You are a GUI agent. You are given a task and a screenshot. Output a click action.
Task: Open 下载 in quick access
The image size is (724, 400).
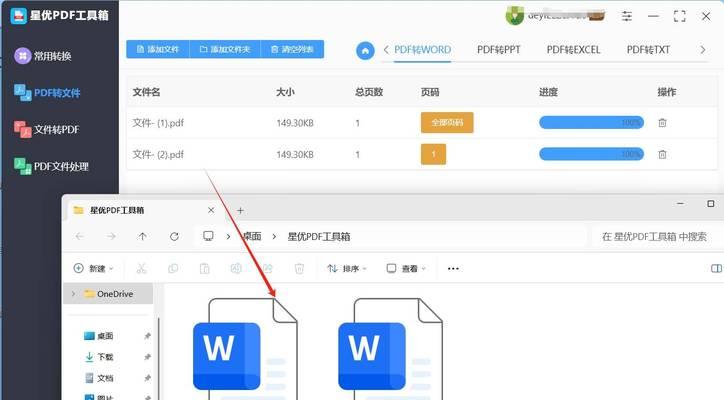pyautogui.click(x=98, y=357)
